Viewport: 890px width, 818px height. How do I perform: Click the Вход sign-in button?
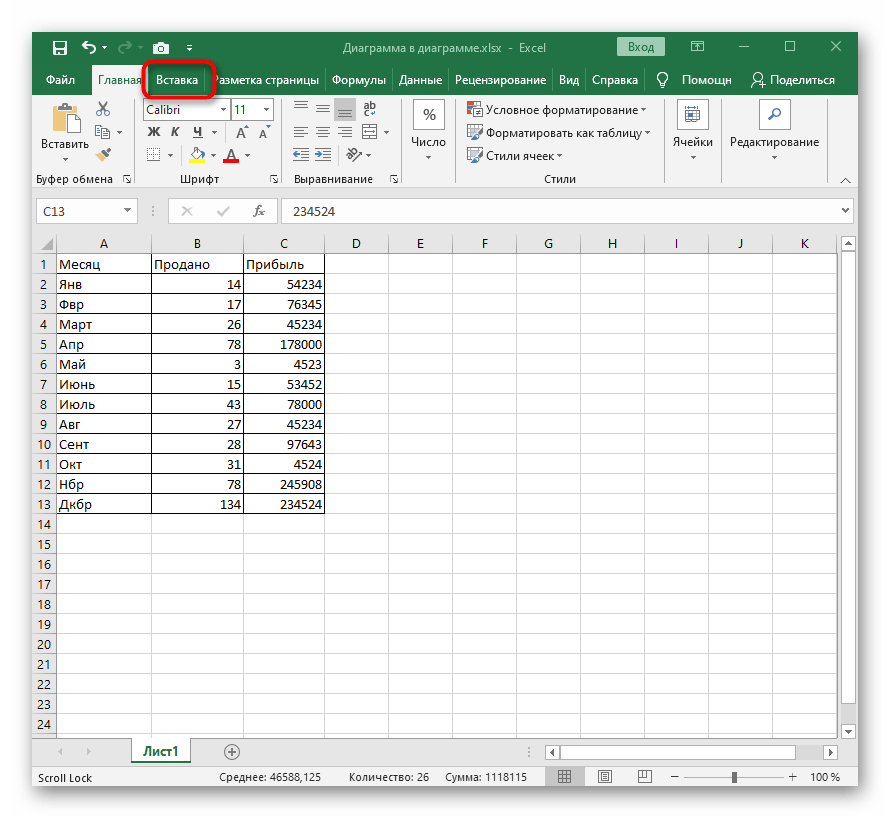point(641,47)
